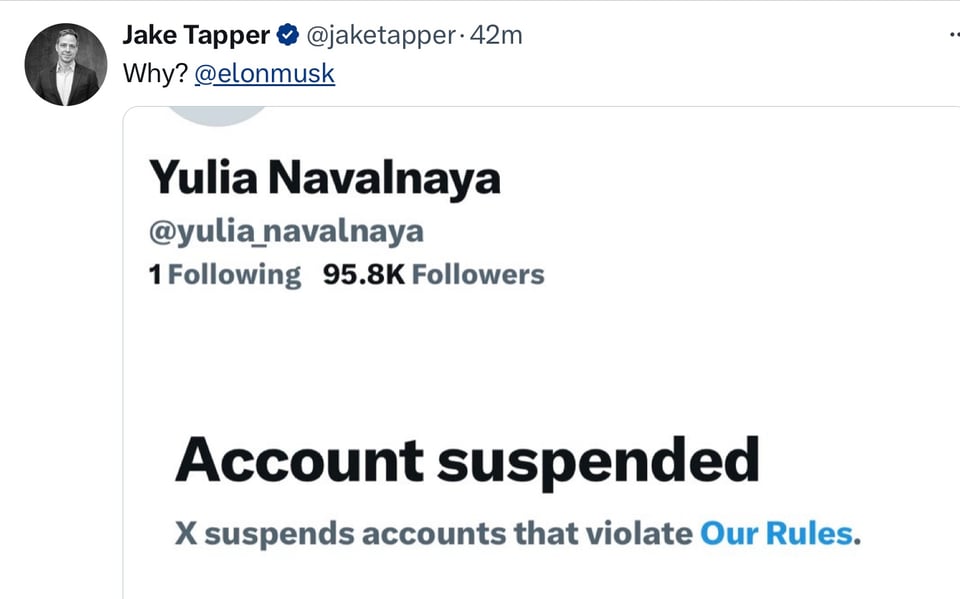Open the 1 Following list
The width and height of the screenshot is (960, 599).
click(225, 275)
